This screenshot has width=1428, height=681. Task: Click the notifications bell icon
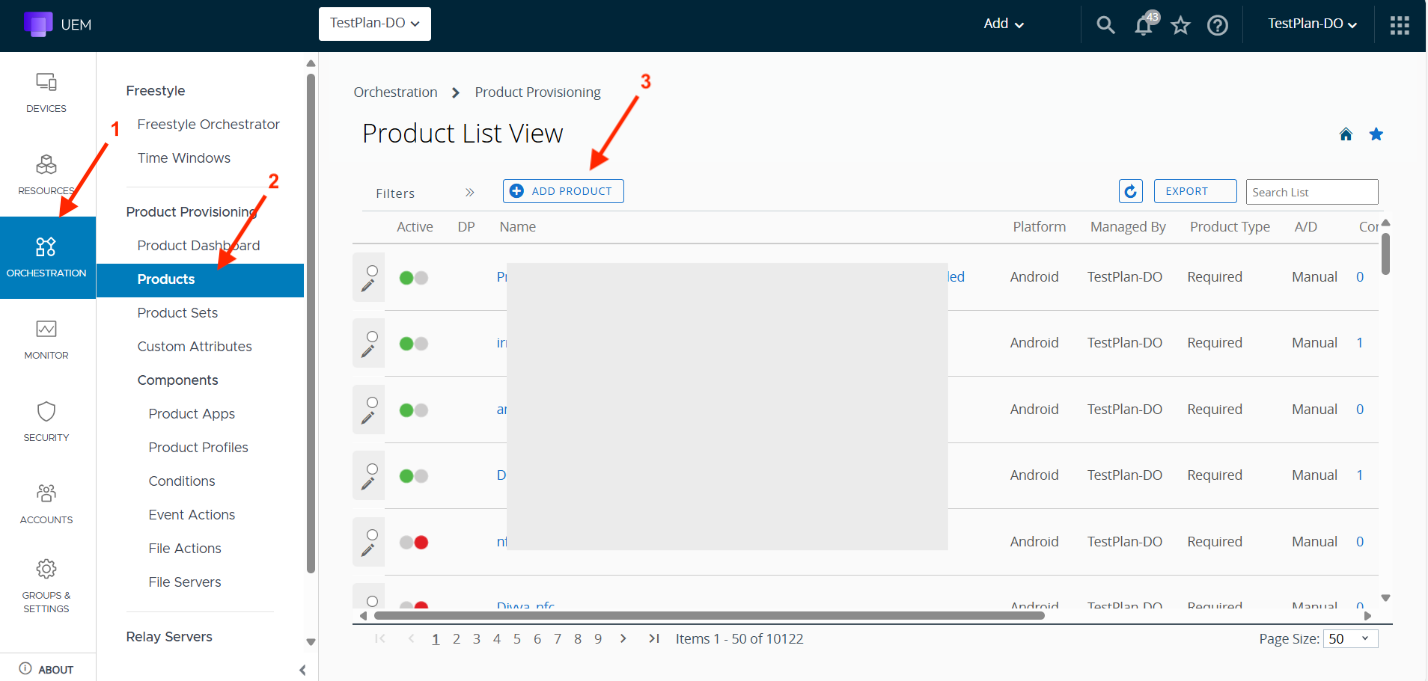pos(1144,25)
